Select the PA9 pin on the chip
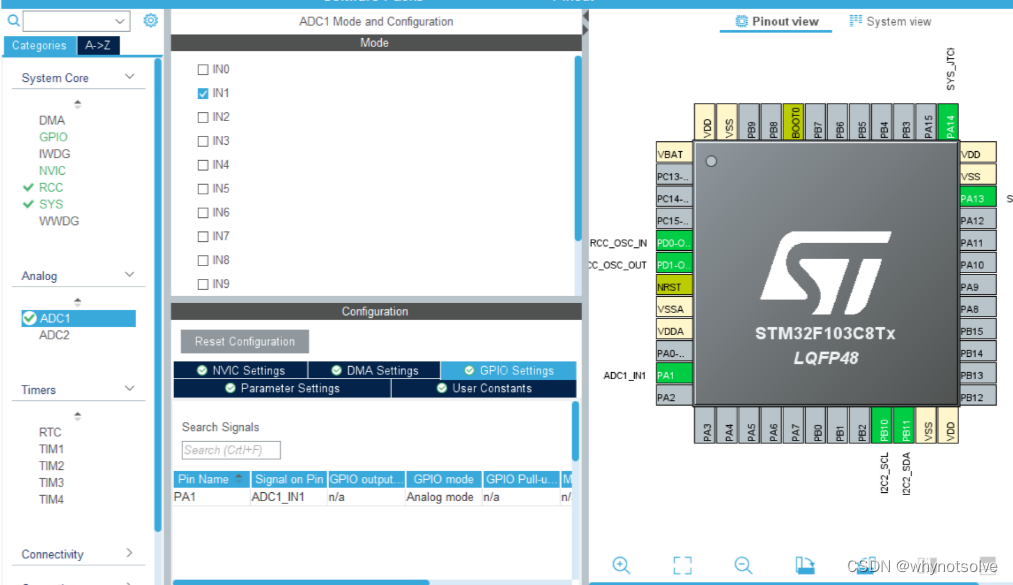The width and height of the screenshot is (1013, 585). point(977,287)
